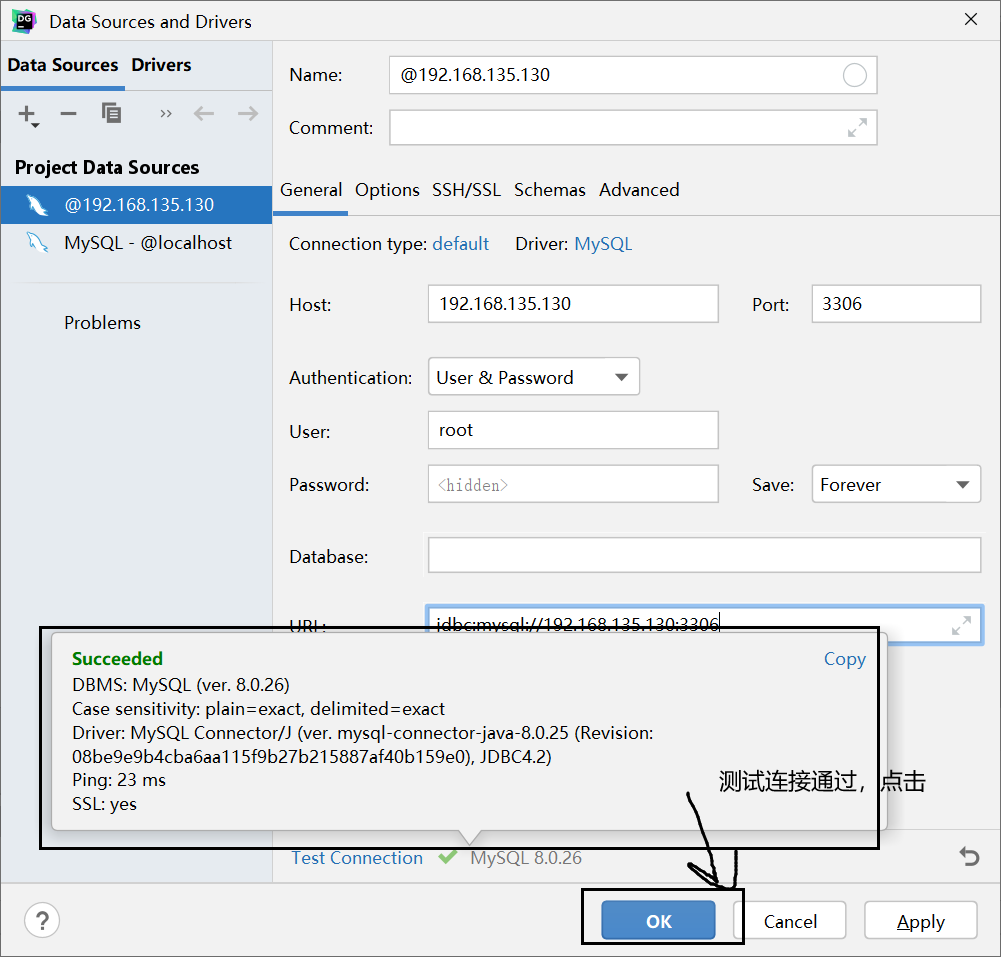Close the Data Sources and Drivers dialog
Image resolution: width=1001 pixels, height=957 pixels.
[x=970, y=19]
